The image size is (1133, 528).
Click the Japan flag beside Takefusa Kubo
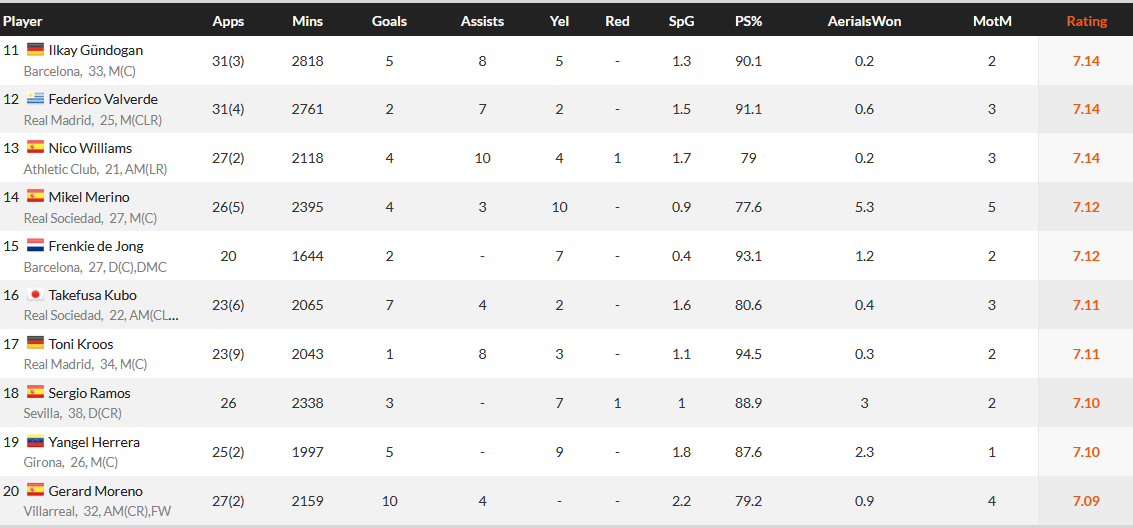tap(36, 294)
